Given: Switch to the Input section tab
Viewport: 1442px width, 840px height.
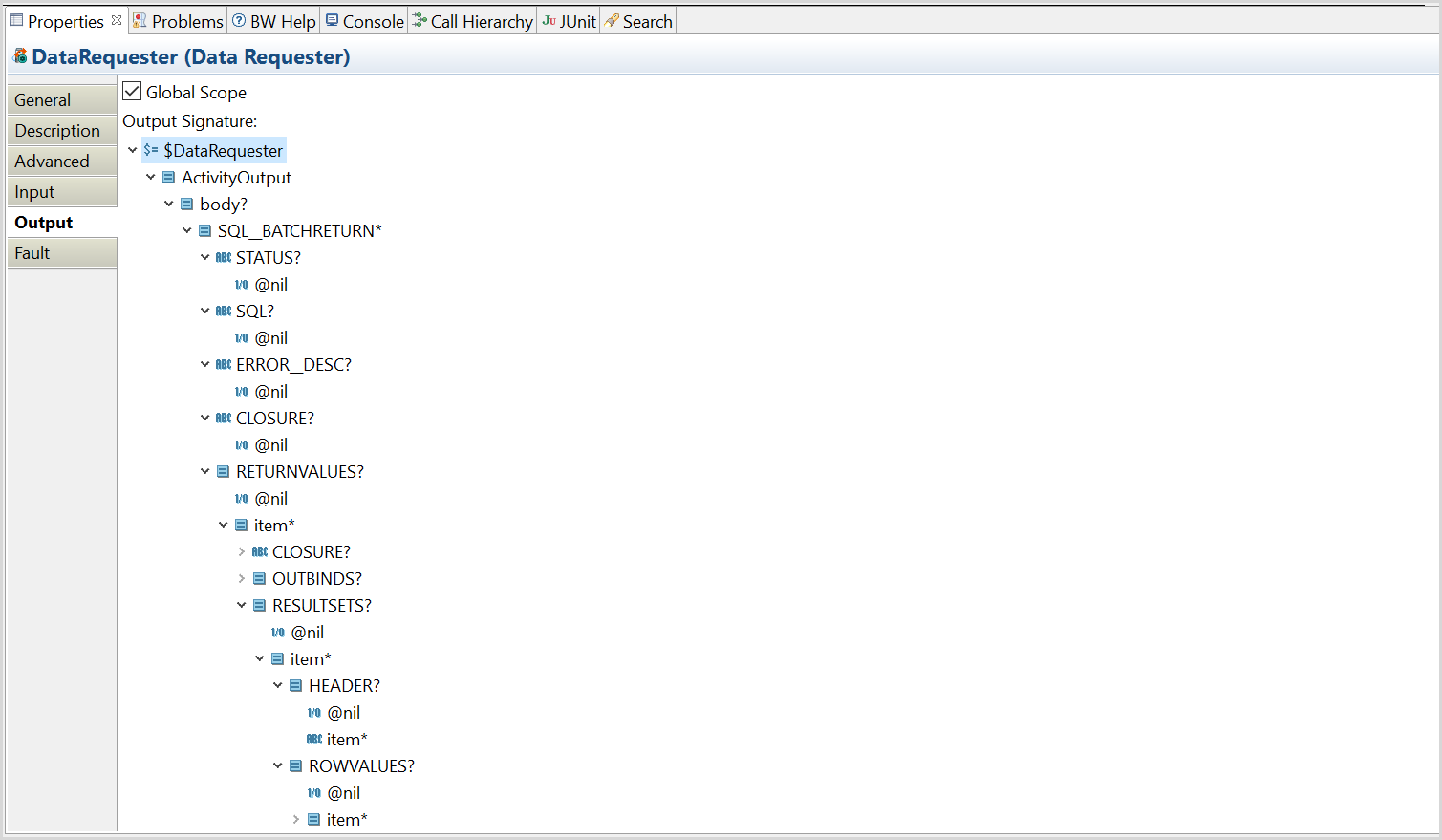Looking at the screenshot, I should pos(34,192).
